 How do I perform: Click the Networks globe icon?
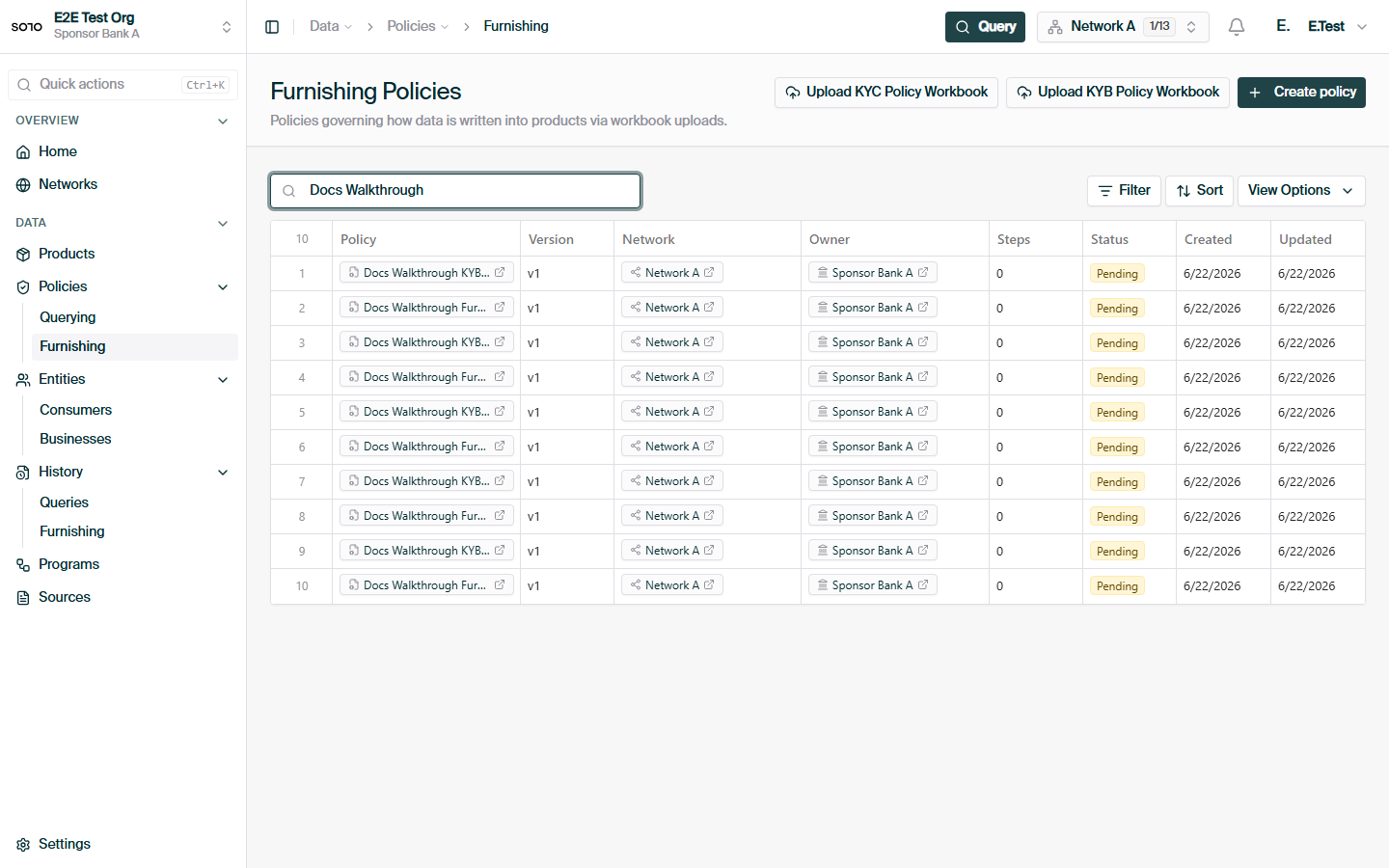click(x=23, y=185)
